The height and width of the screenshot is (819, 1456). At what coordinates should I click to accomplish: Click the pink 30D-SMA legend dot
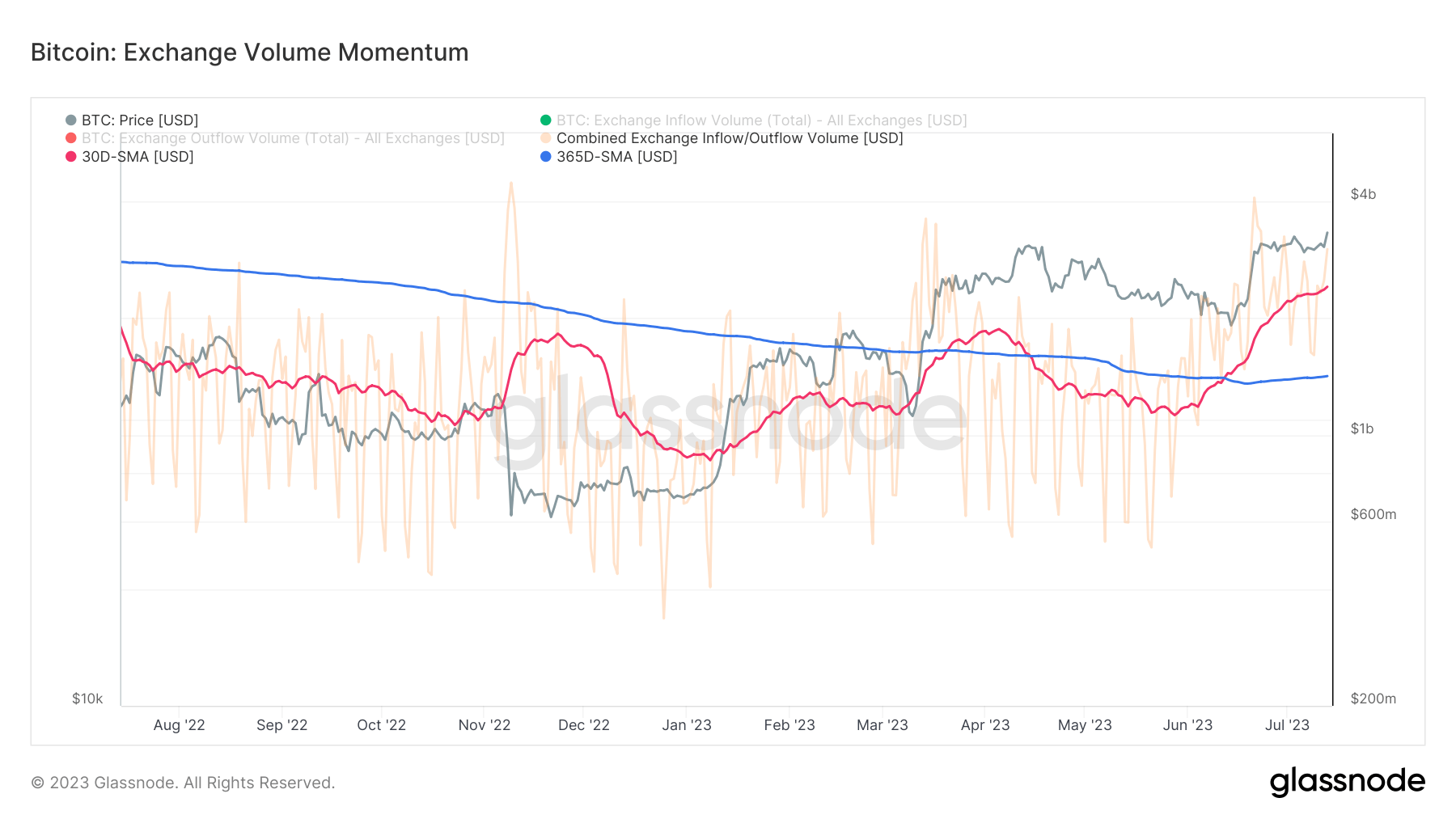click(x=71, y=157)
